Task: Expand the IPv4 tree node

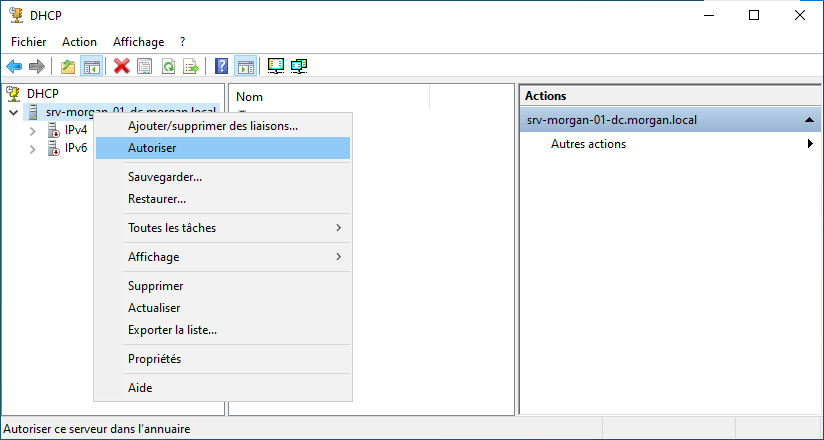Action: tap(32, 130)
